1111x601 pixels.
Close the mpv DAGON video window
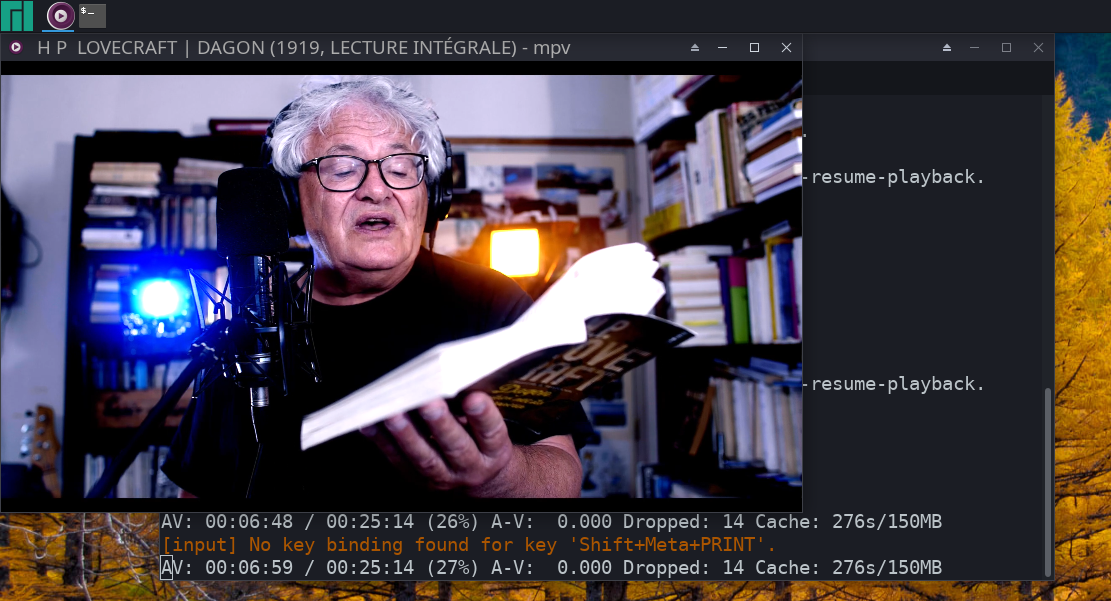tap(786, 48)
